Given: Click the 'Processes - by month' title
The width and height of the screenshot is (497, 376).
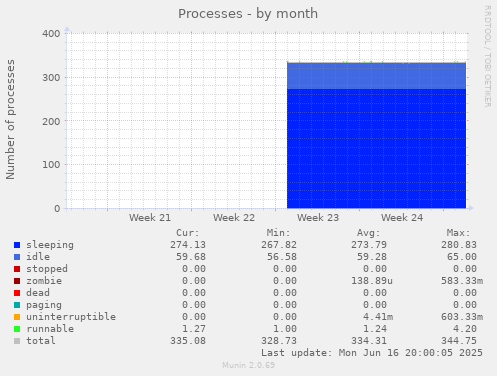Looking at the screenshot, I should [248, 14].
